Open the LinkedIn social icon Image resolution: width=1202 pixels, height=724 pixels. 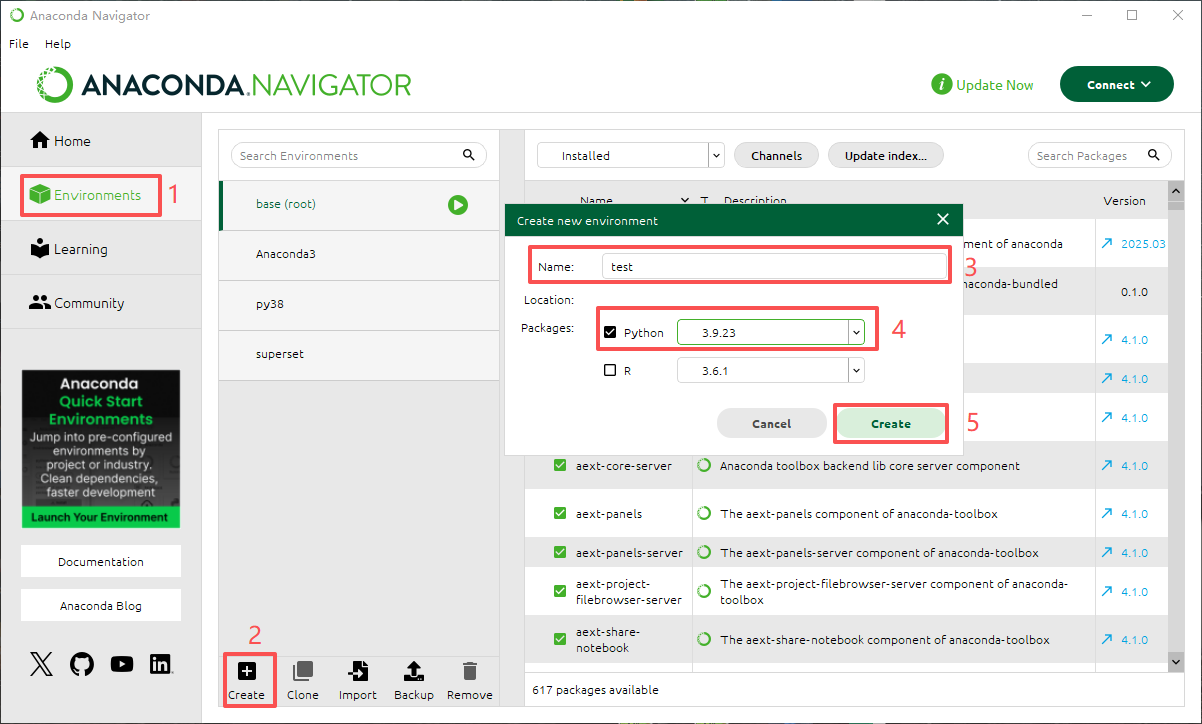pos(161,664)
